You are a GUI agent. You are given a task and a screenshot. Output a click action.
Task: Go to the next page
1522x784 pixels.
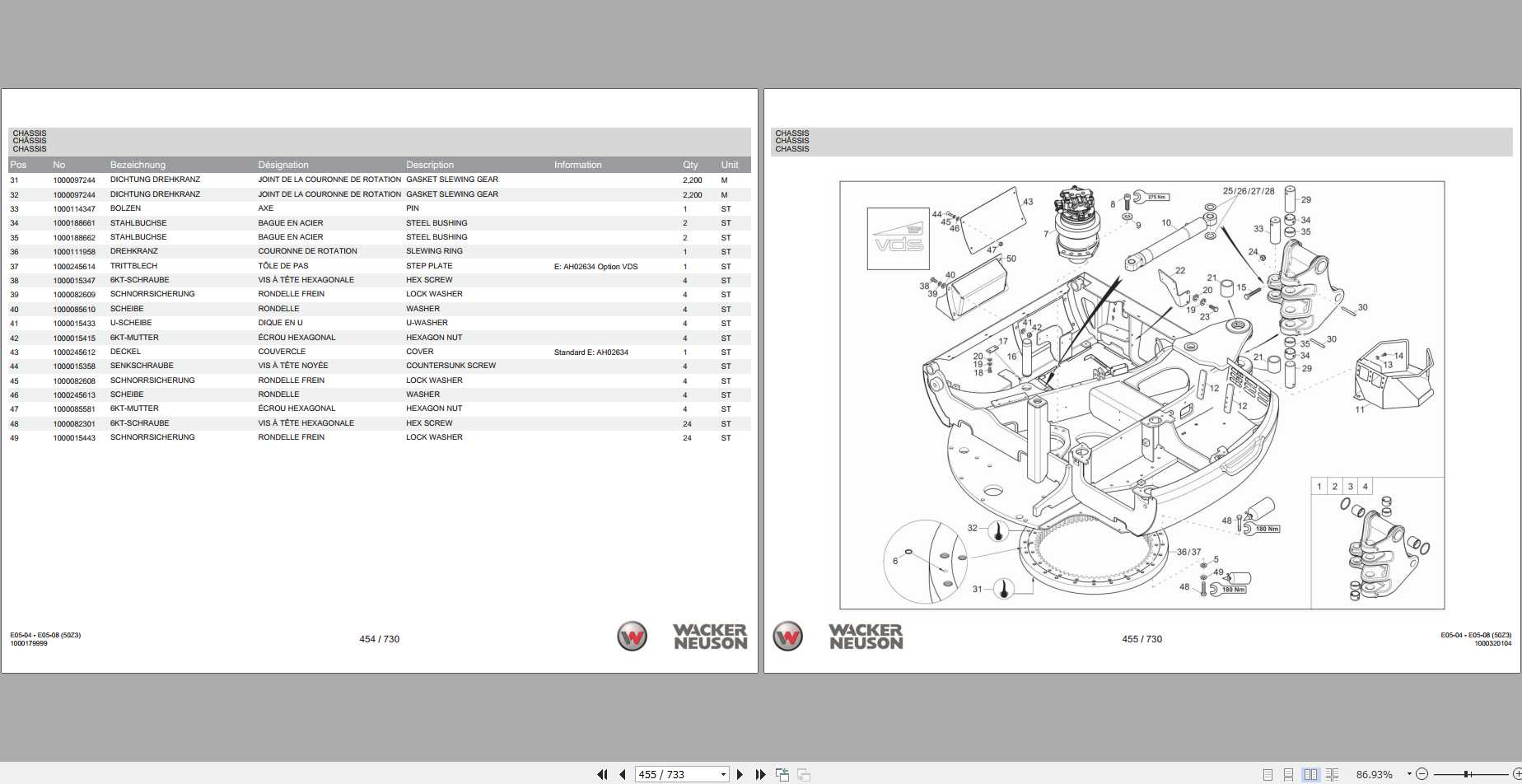[740, 774]
